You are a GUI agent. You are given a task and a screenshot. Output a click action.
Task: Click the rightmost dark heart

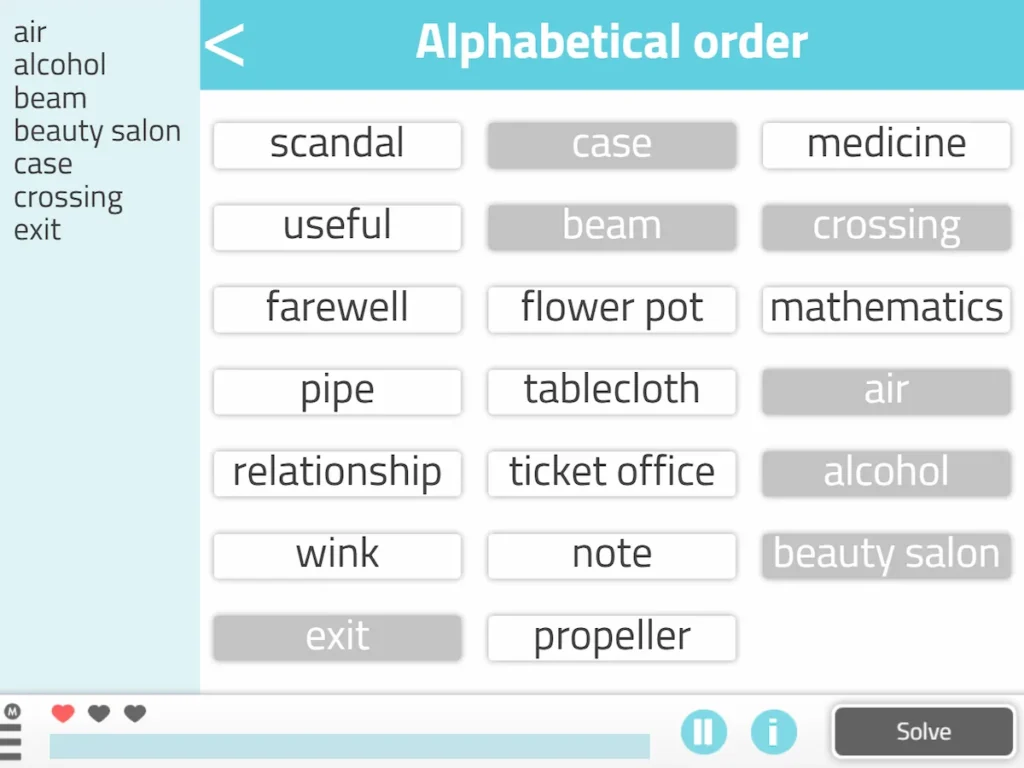pyautogui.click(x=134, y=713)
